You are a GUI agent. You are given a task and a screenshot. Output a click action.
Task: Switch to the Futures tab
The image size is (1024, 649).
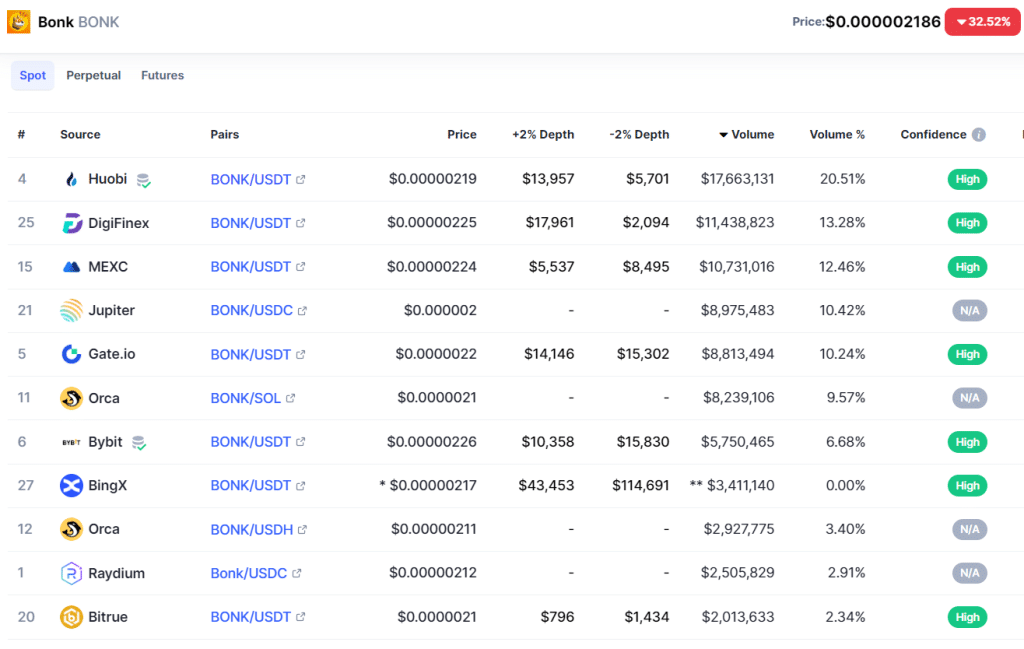[x=162, y=76]
